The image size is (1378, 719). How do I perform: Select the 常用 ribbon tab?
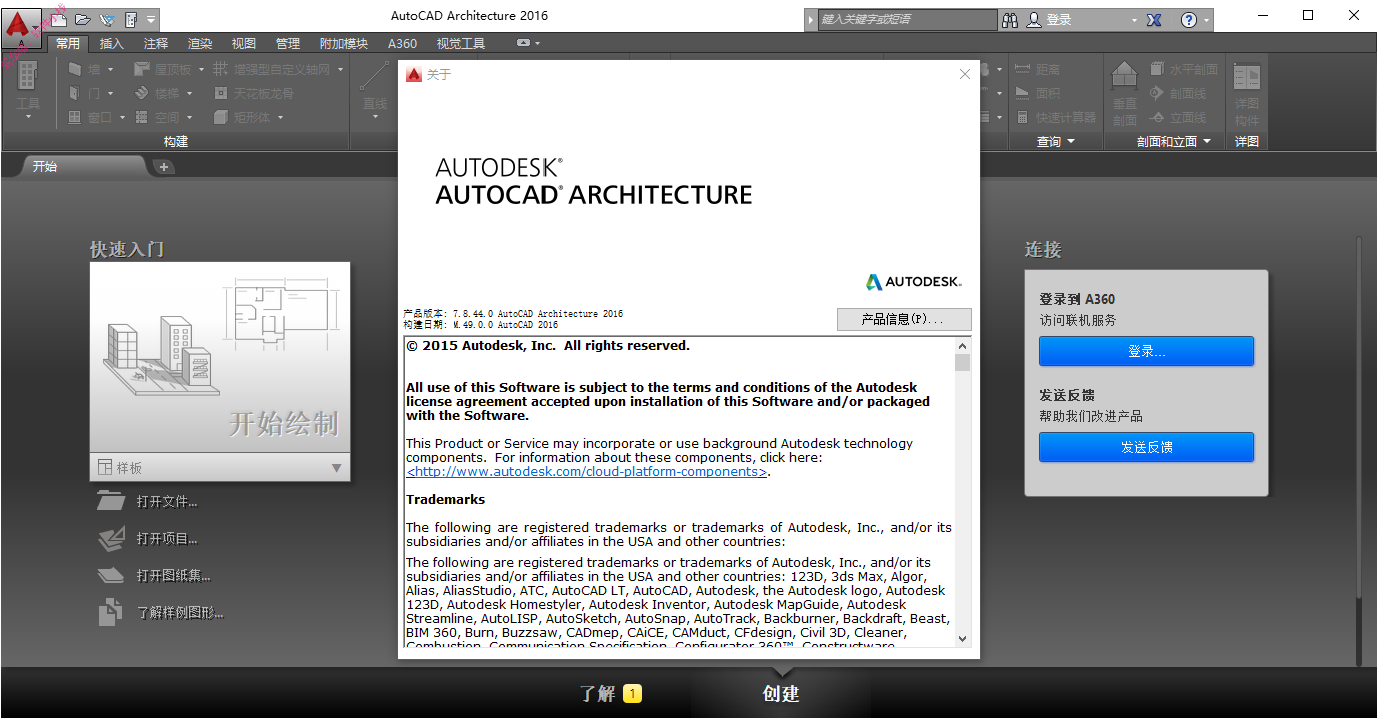click(68, 43)
